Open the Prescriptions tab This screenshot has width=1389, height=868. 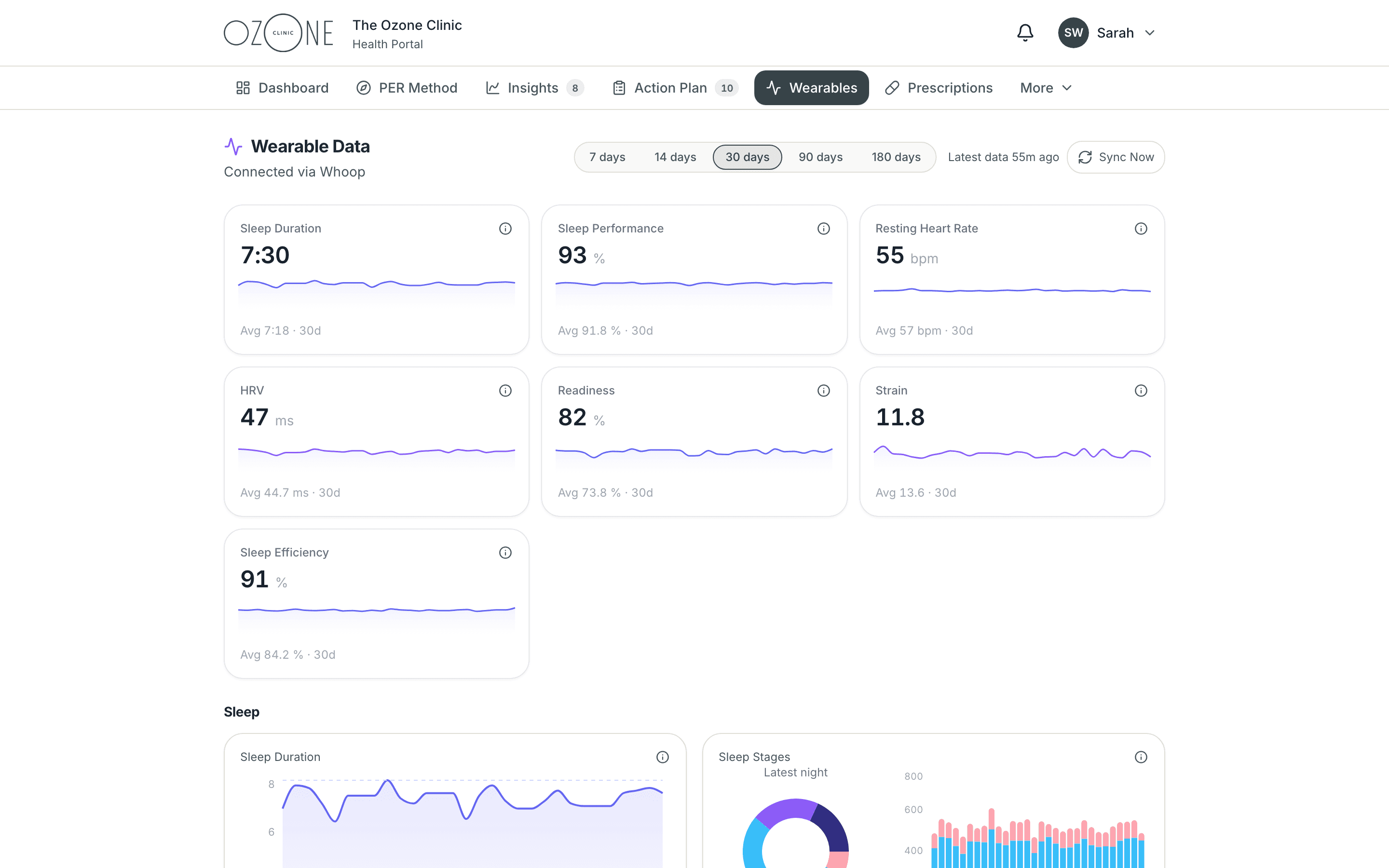click(x=939, y=88)
